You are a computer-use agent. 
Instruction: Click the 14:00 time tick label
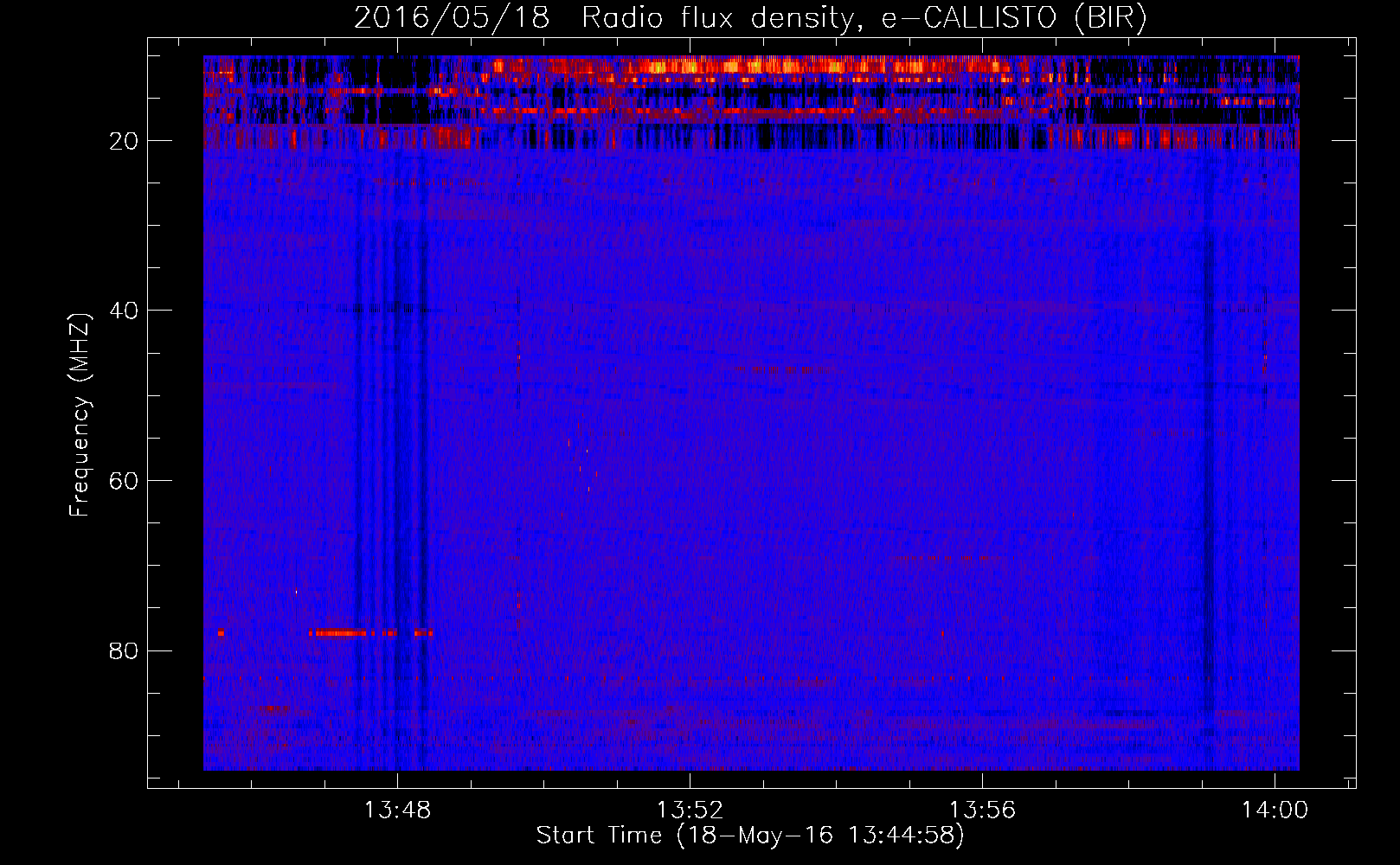point(1275,811)
